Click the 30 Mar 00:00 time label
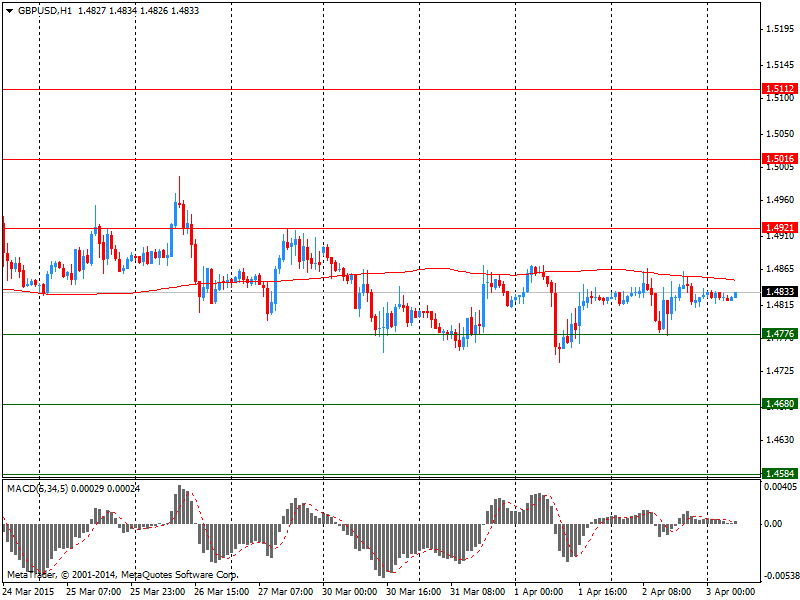Image resolution: width=800 pixels, height=600 pixels. 349,592
